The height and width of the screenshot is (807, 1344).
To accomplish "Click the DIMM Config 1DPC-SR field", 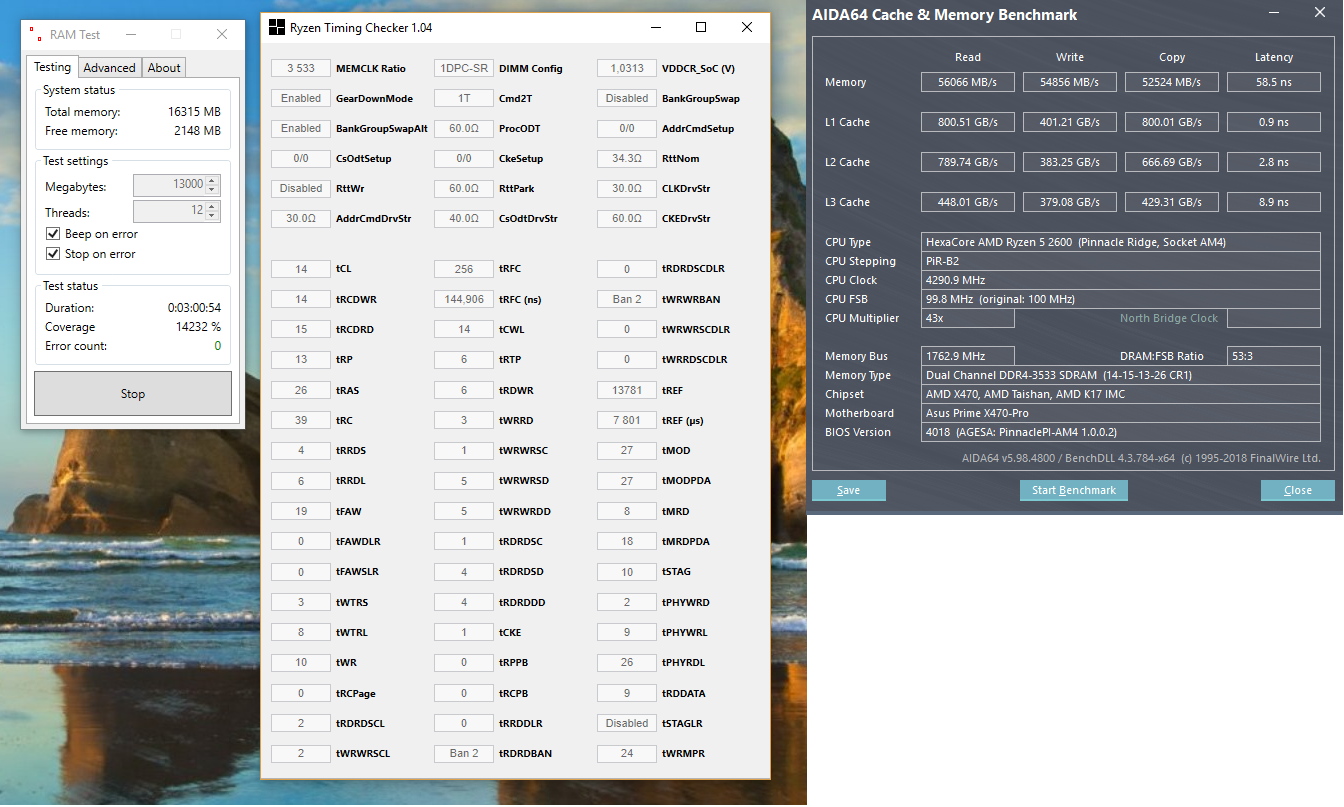I will click(x=464, y=68).
